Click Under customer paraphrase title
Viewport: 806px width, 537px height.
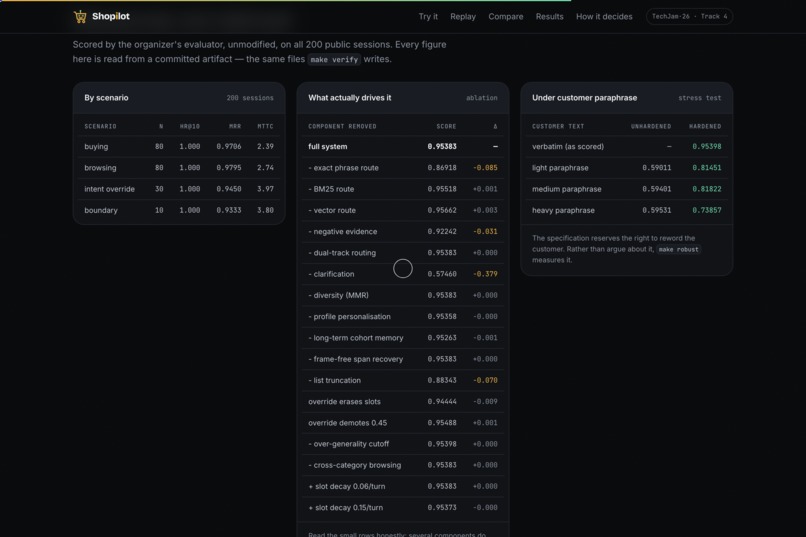click(x=584, y=98)
